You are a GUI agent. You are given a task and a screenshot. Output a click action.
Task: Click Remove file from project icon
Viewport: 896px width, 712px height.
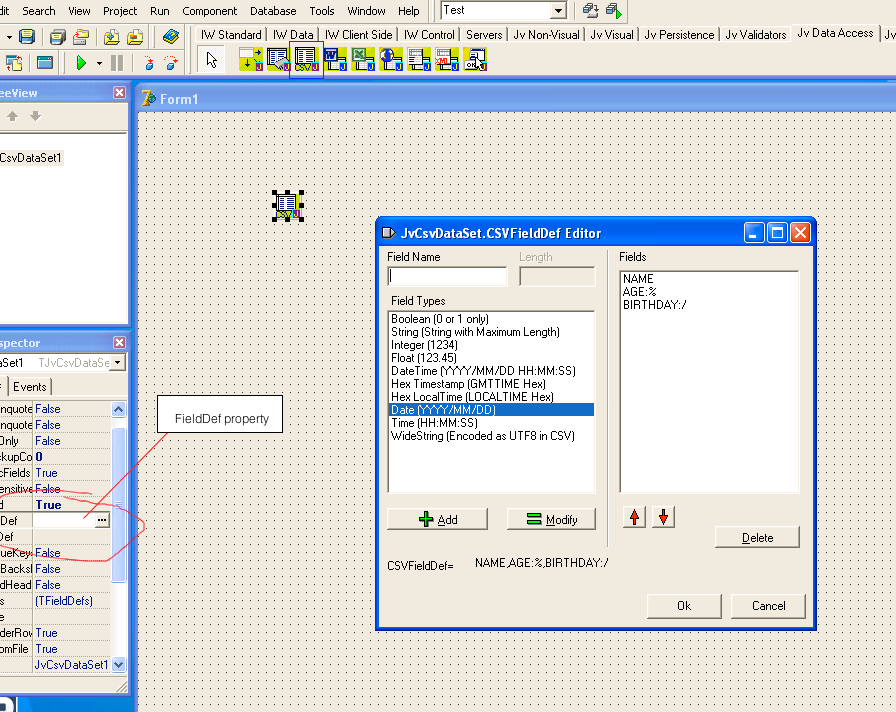point(135,37)
